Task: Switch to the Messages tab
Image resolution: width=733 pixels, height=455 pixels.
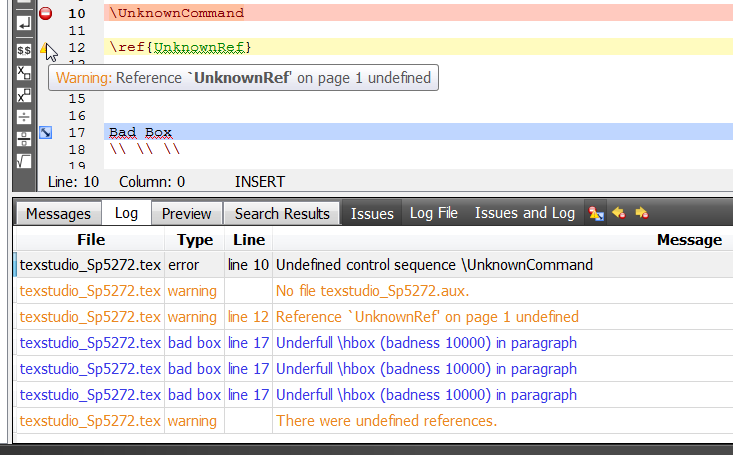Action: tap(58, 213)
